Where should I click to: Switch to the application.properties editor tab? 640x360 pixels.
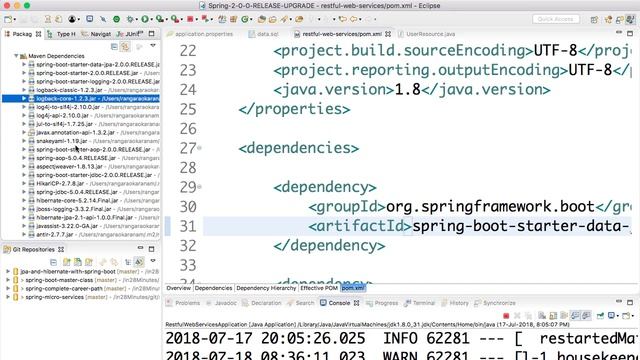click(200, 34)
